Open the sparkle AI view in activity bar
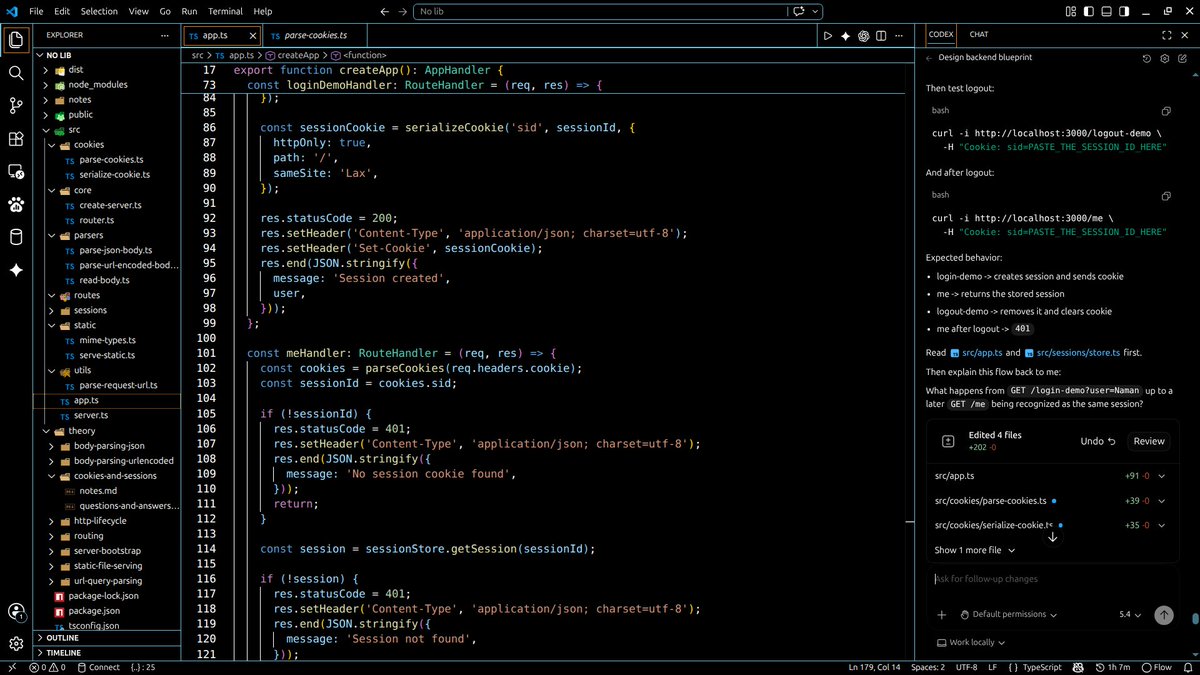Image resolution: width=1200 pixels, height=675 pixels. point(16,270)
